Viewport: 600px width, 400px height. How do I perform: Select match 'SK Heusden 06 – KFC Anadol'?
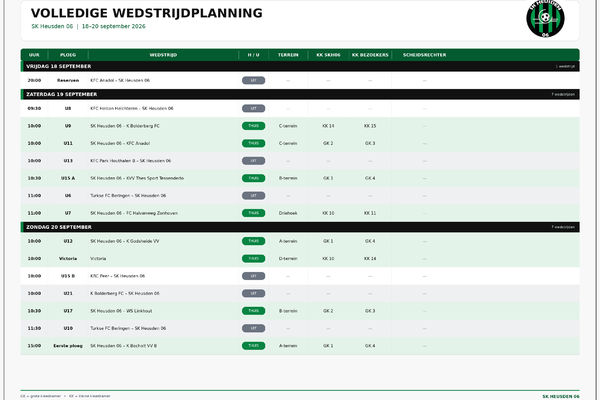click(120, 143)
